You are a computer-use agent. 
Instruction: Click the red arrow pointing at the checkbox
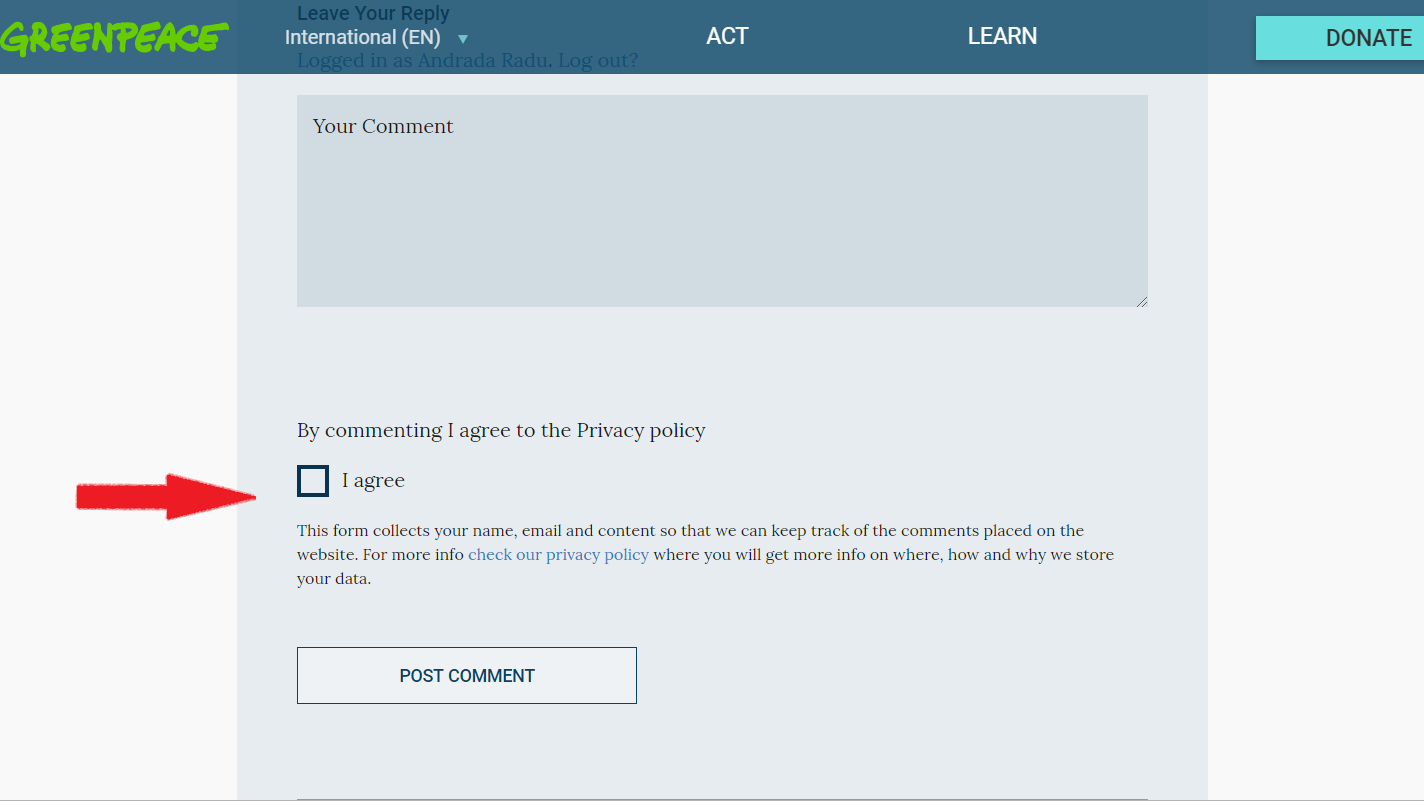click(x=166, y=496)
